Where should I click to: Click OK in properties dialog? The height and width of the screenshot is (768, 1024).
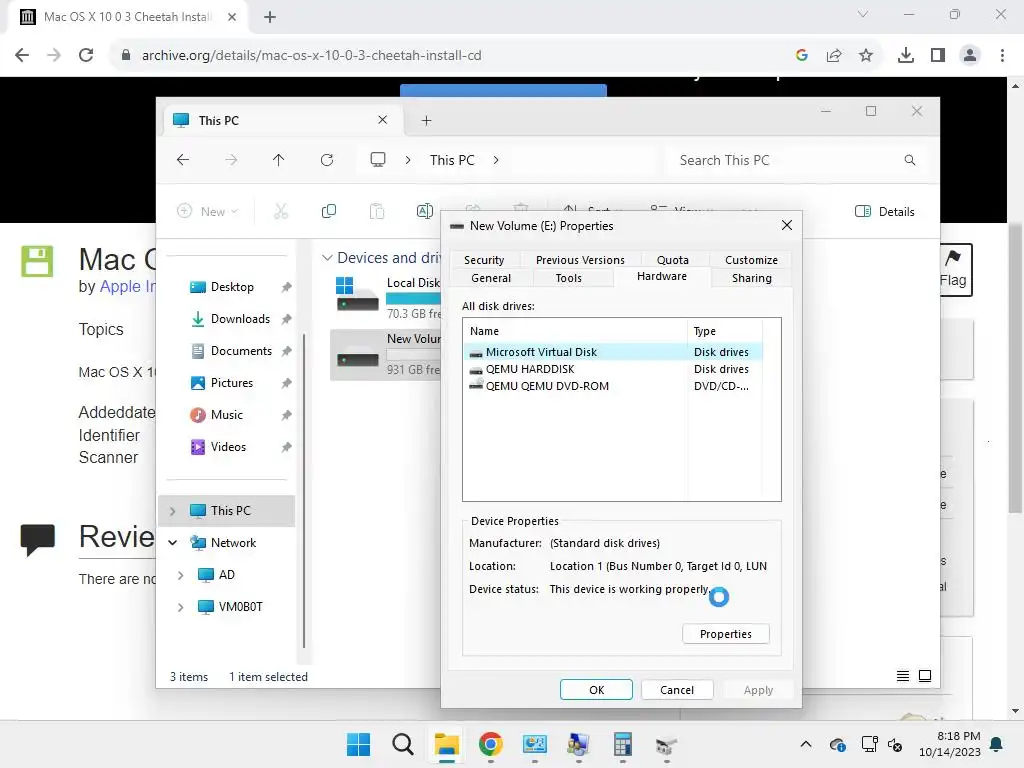(596, 690)
